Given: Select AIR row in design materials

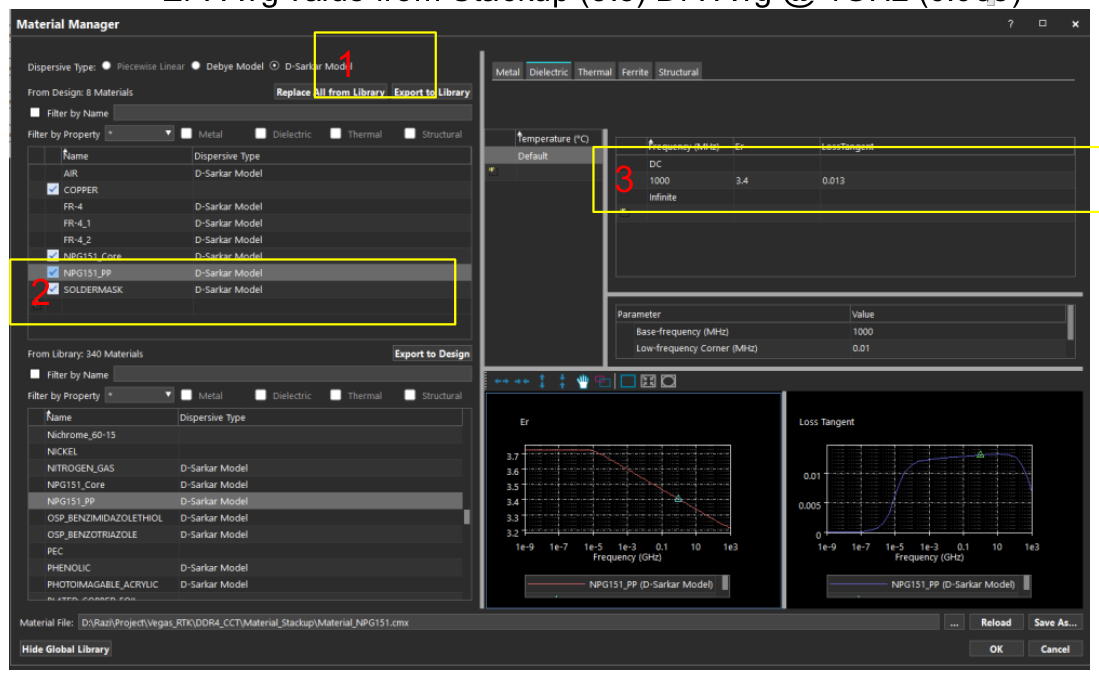Looking at the screenshot, I should coord(250,173).
